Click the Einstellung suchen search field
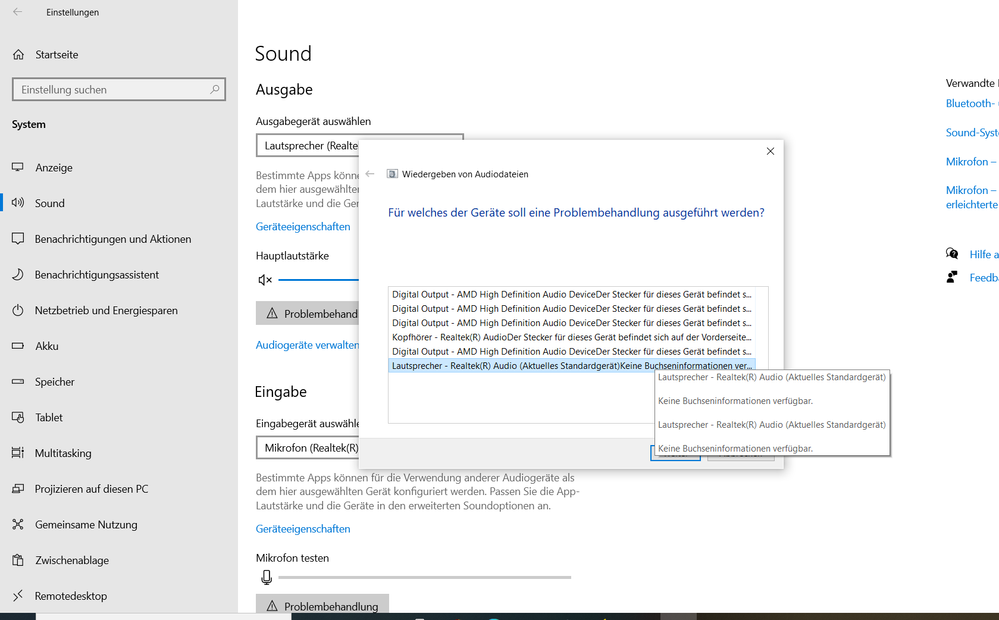Viewport: 999px width, 620px height. click(110, 90)
